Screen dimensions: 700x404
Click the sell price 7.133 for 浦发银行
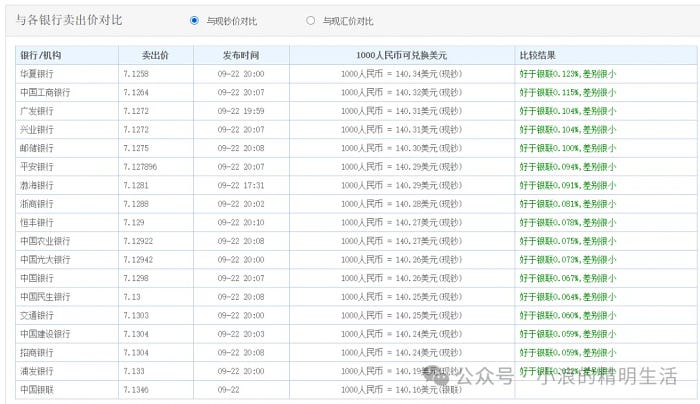click(x=134, y=371)
